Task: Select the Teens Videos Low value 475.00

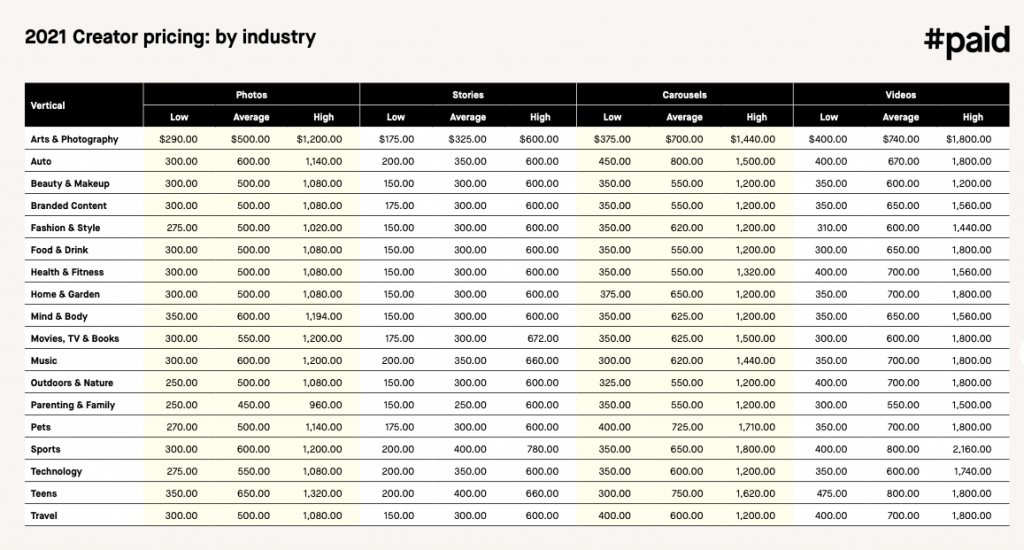Action: click(831, 494)
